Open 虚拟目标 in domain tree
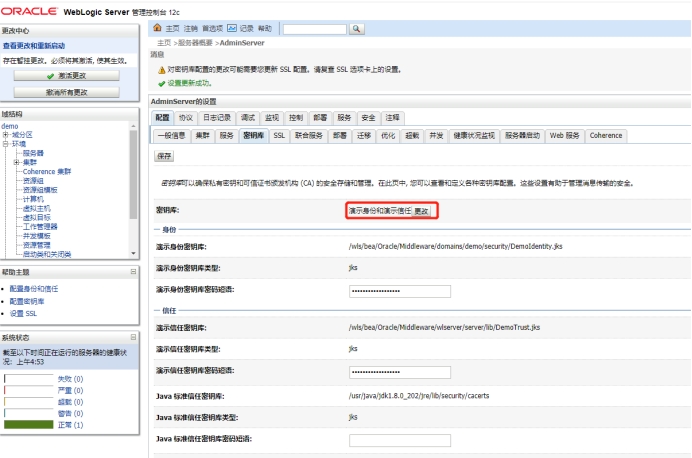 [37, 218]
